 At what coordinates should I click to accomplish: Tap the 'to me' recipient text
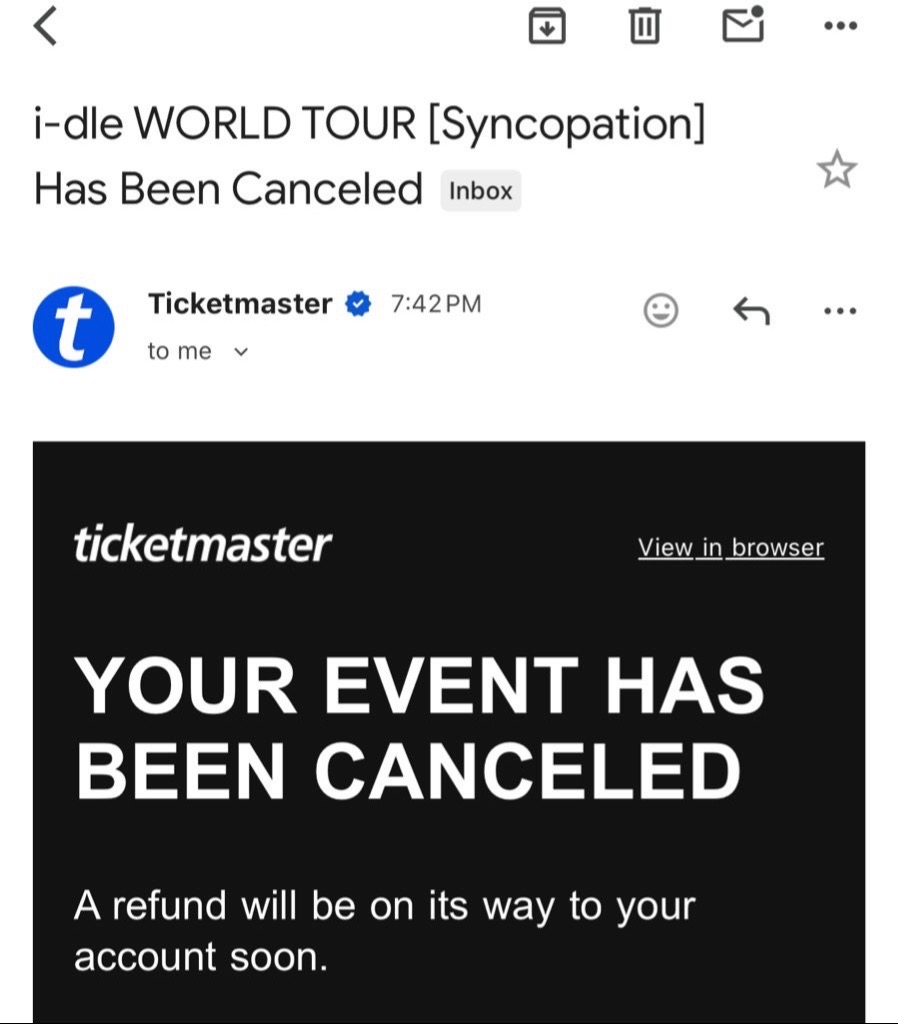(180, 351)
